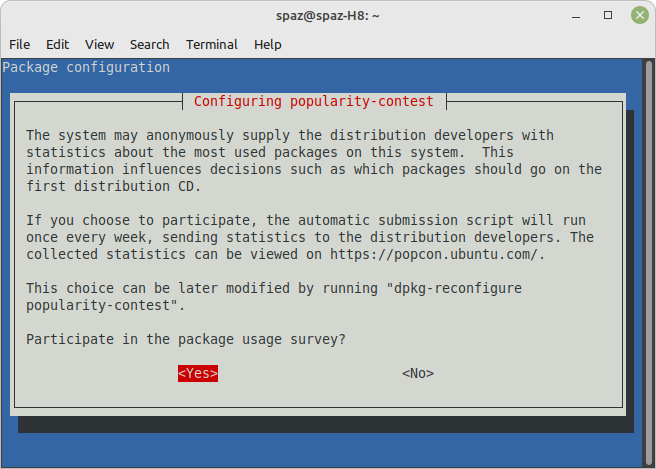Open the File menu
Image resolution: width=656 pixels, height=469 pixels.
coord(20,44)
